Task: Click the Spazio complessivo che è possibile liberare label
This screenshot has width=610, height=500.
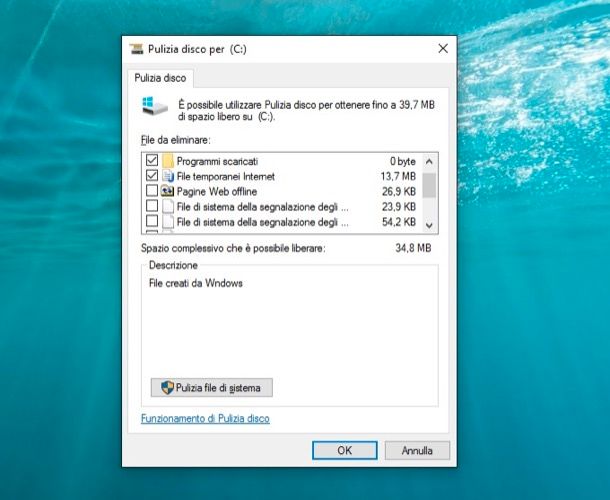Action: click(233, 248)
